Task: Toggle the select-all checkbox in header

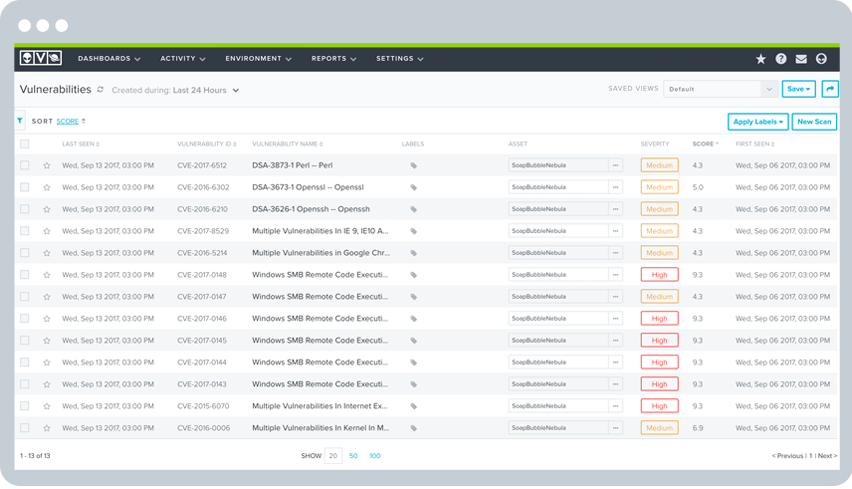Action: (x=25, y=144)
